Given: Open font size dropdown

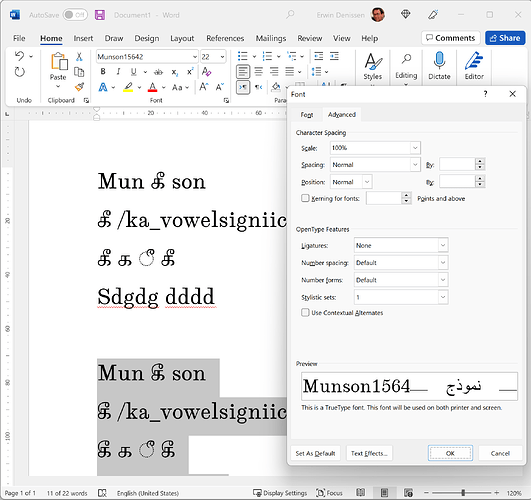Looking at the screenshot, I should [x=222, y=57].
